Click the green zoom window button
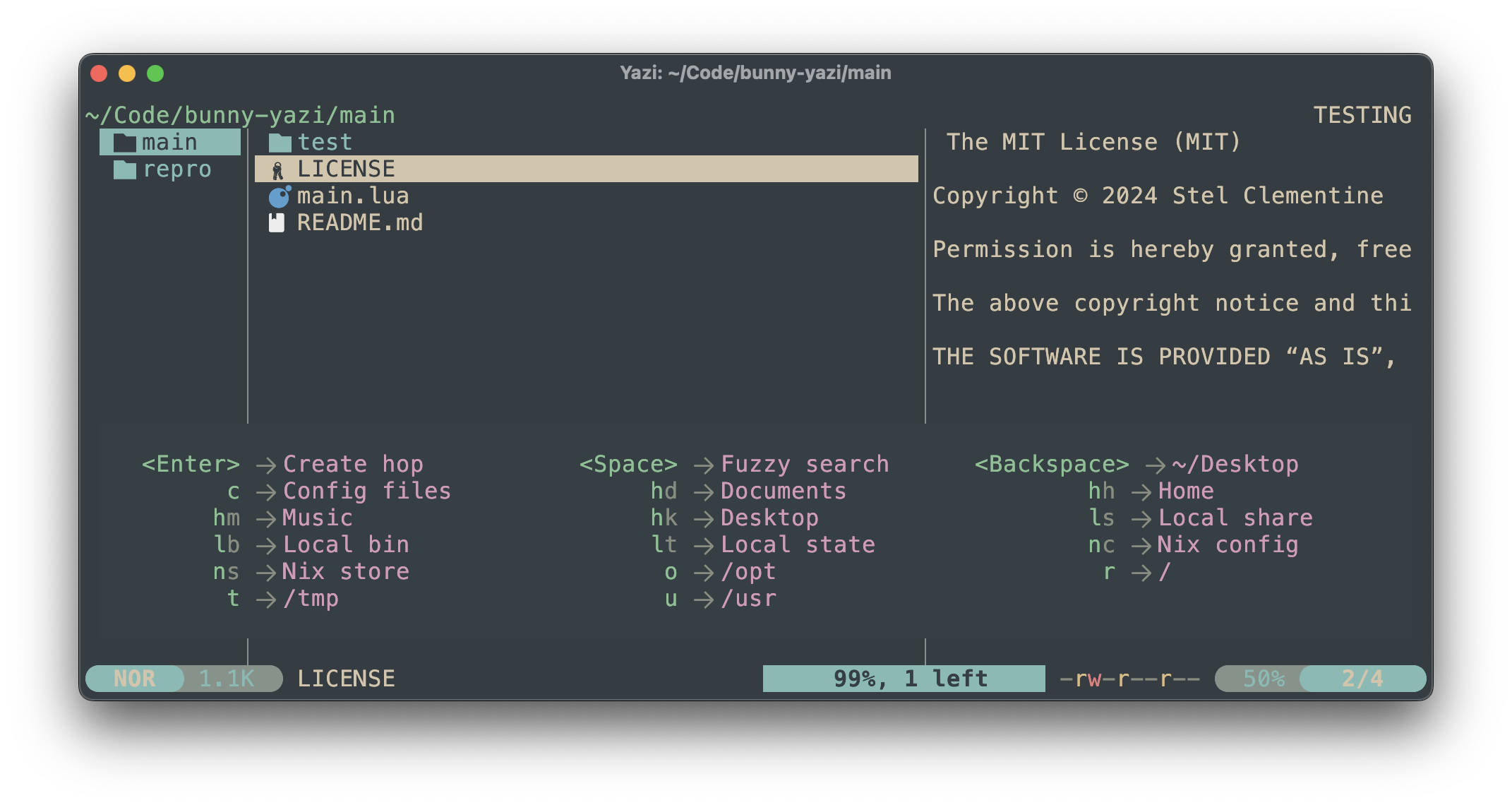Image resolution: width=1512 pixels, height=805 pixels. [155, 73]
